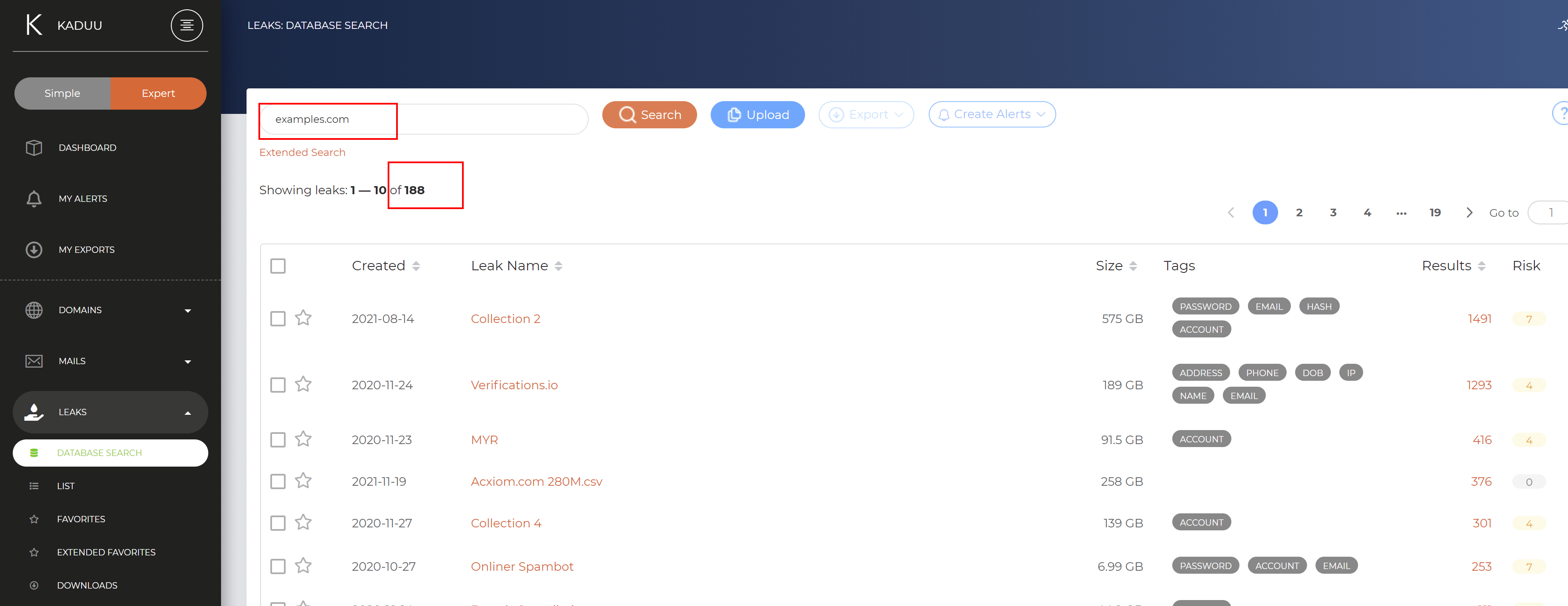Click the Leaks droplet hand icon
This screenshot has width=1568, height=606.
tap(34, 412)
